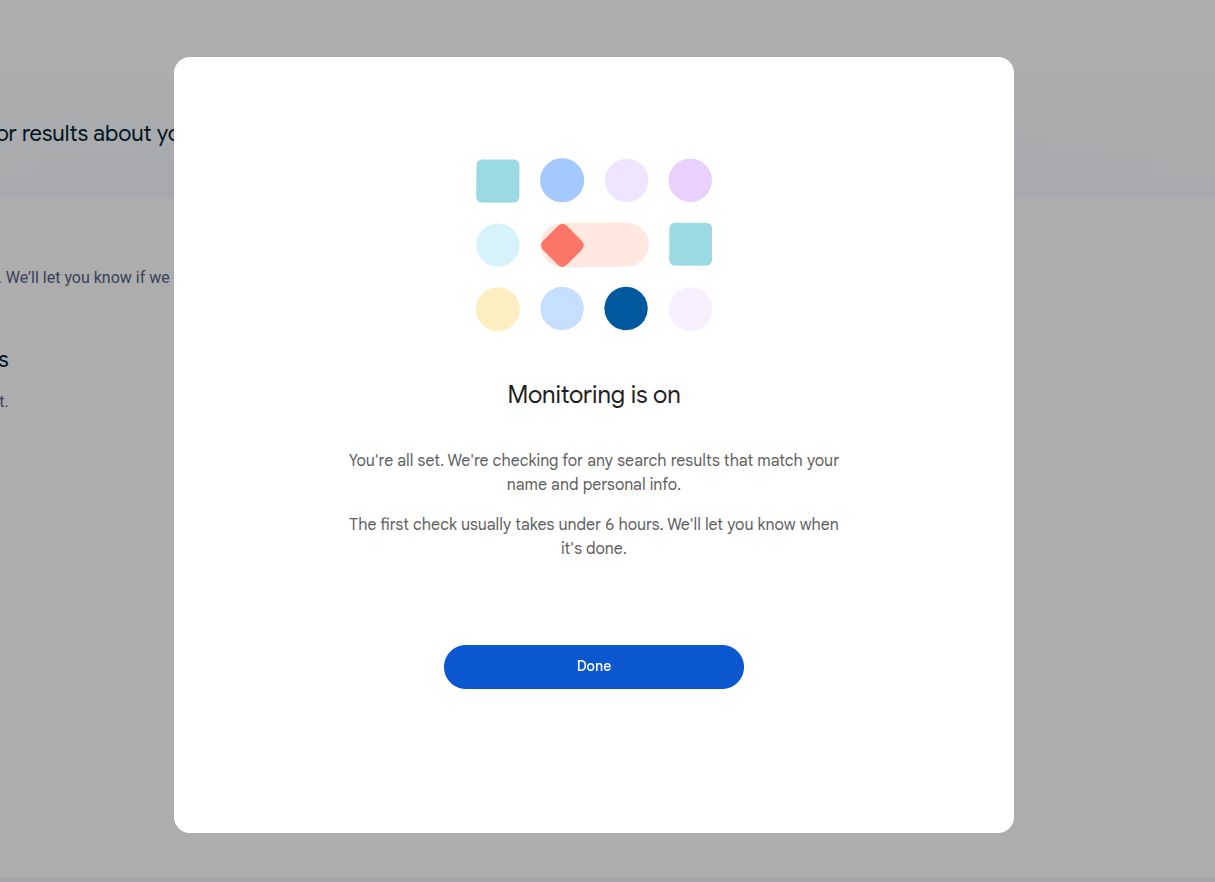
Task: Click the teal square beside the peach pill
Action: [x=690, y=245]
